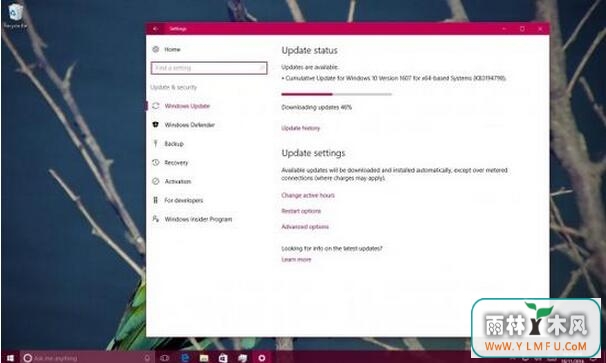Viewport: 606px width, 363px height.
Task: Focus the 'Find a setting' search box
Action: click(x=209, y=68)
